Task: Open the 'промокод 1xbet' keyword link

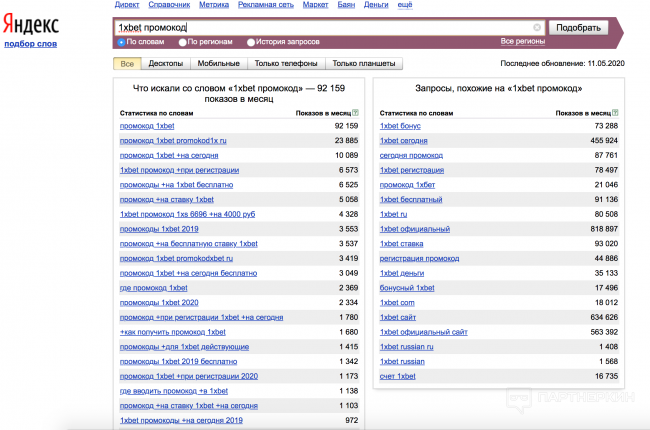Action: click(x=146, y=127)
